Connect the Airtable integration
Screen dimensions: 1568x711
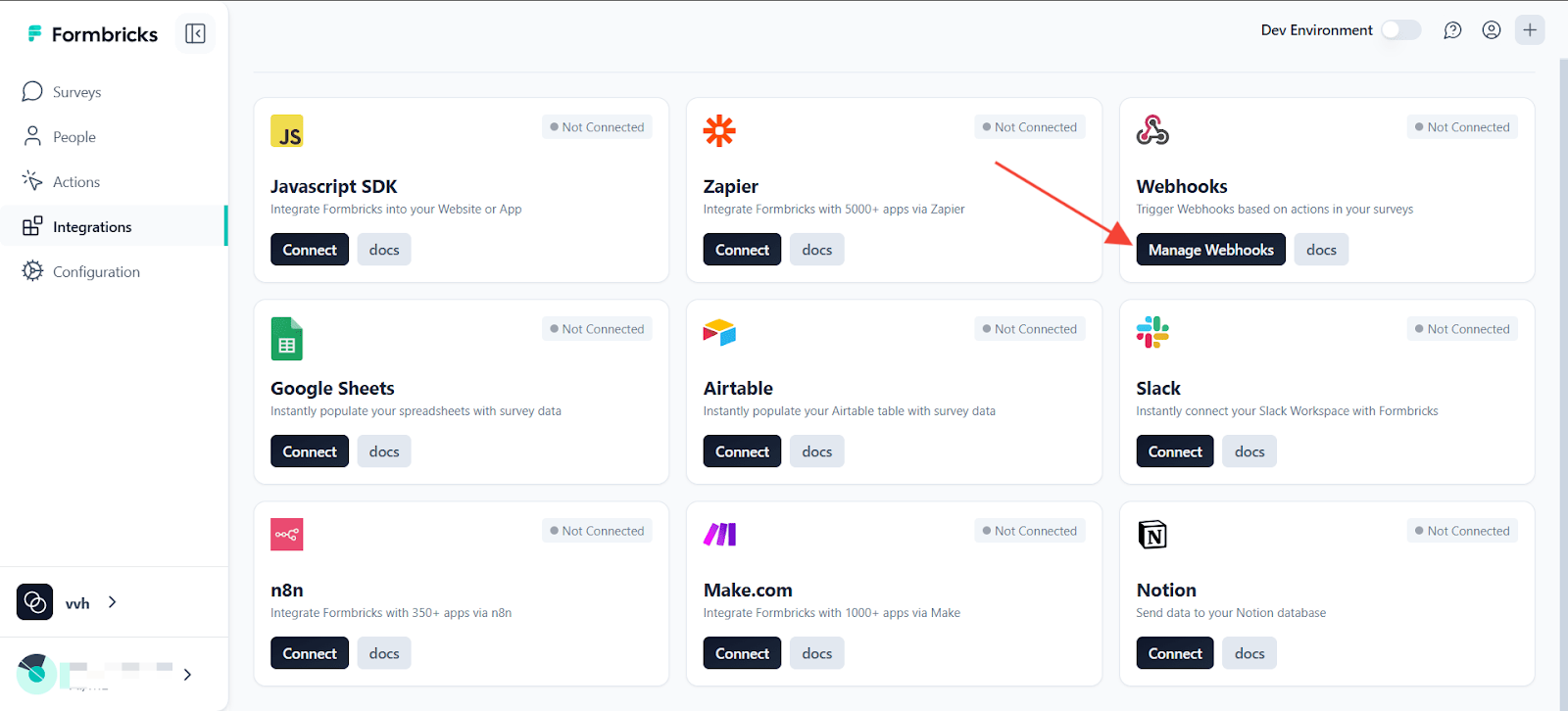point(742,451)
